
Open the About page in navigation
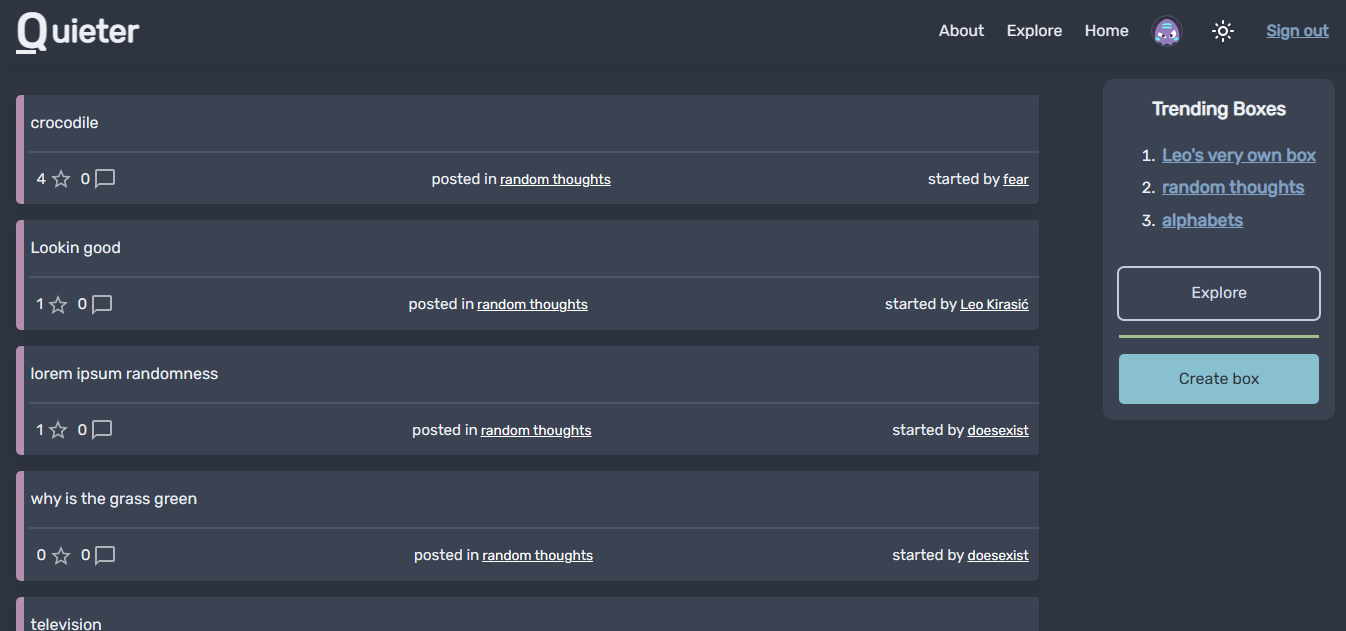961,31
